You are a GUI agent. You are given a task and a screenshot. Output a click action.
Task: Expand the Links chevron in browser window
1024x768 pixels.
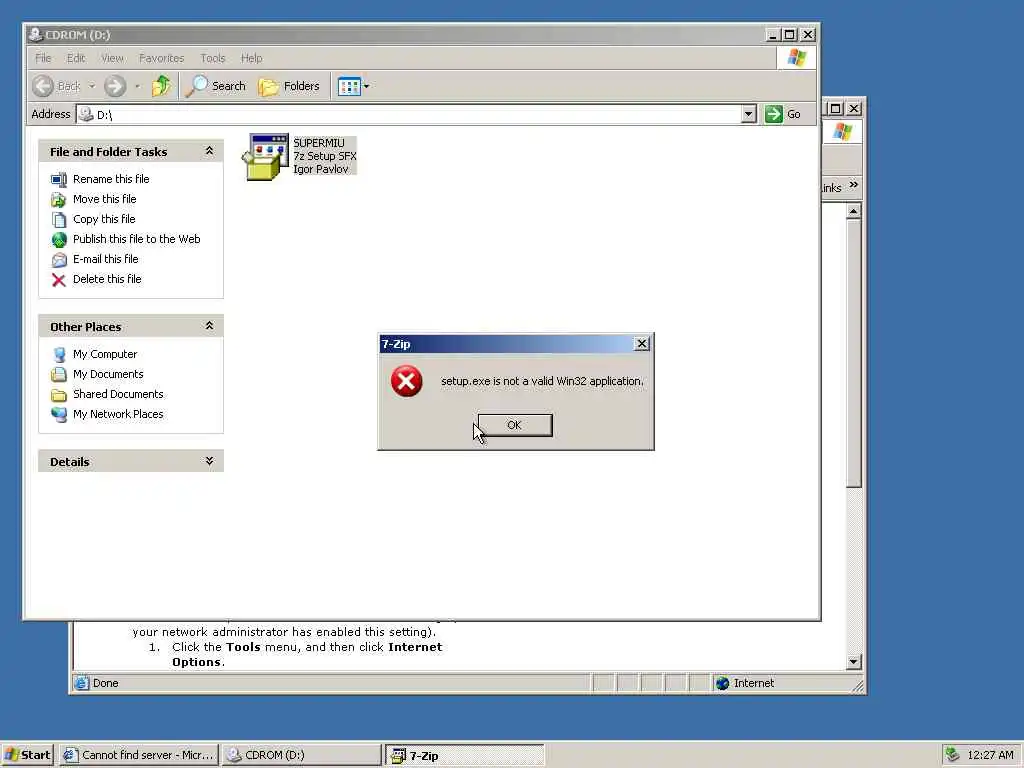(854, 185)
